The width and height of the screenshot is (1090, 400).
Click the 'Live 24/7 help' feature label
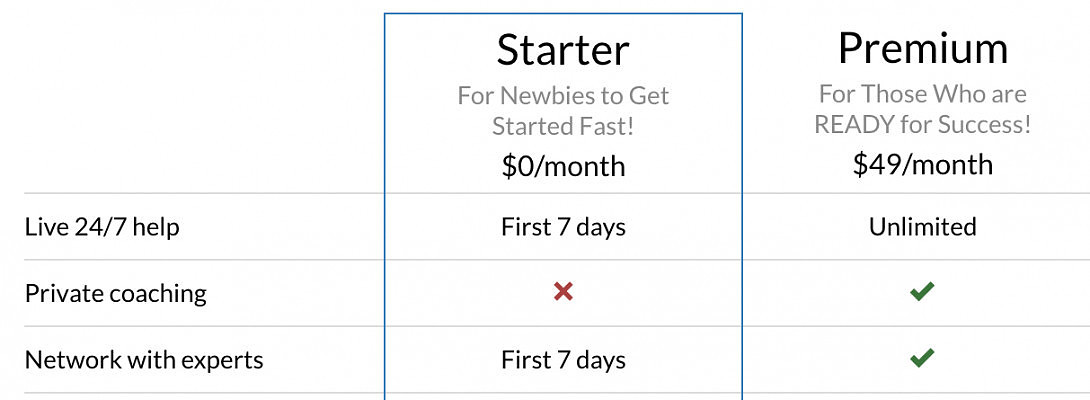click(x=102, y=227)
